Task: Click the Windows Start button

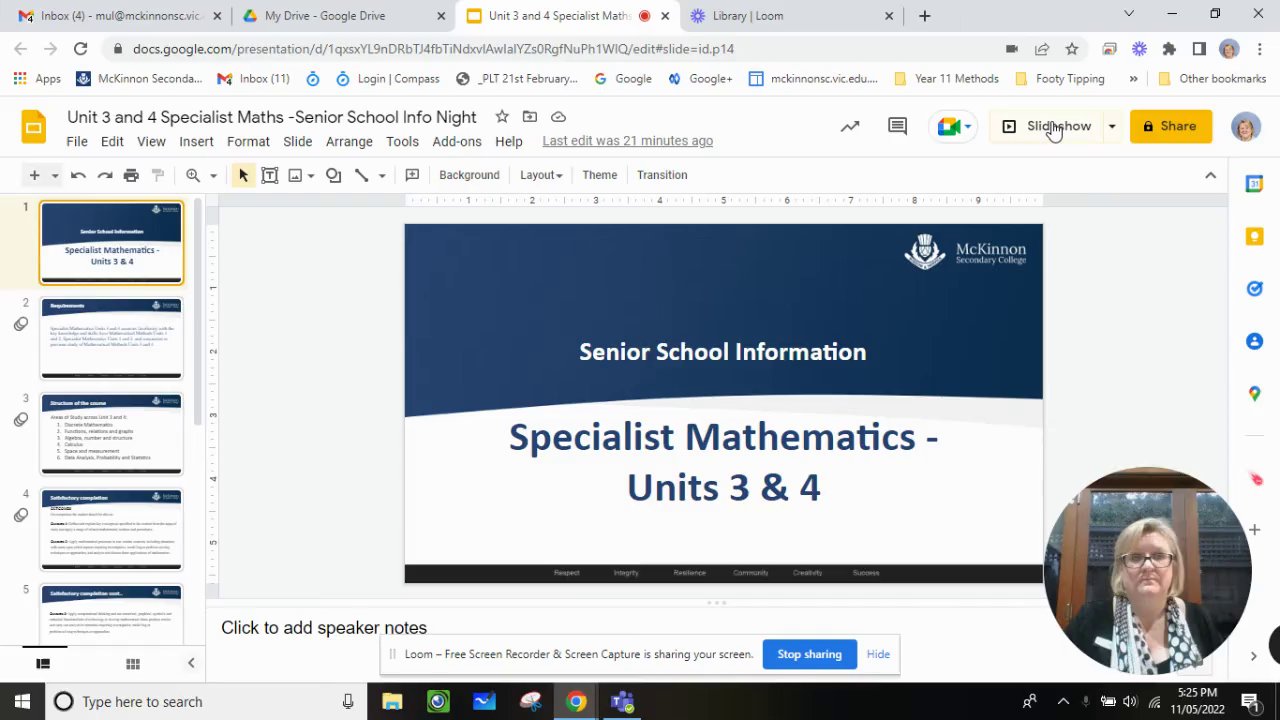Action: 22,702
